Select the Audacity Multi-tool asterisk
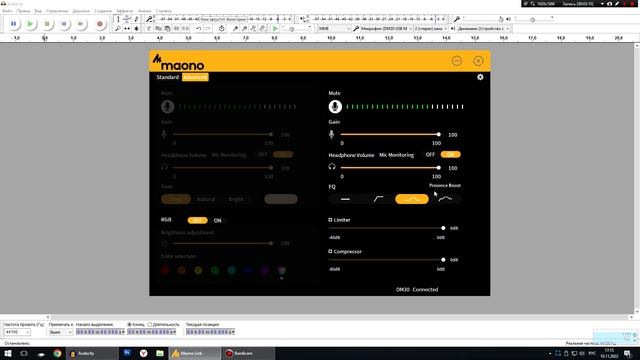This screenshot has width=640, height=360. click(x=136, y=29)
